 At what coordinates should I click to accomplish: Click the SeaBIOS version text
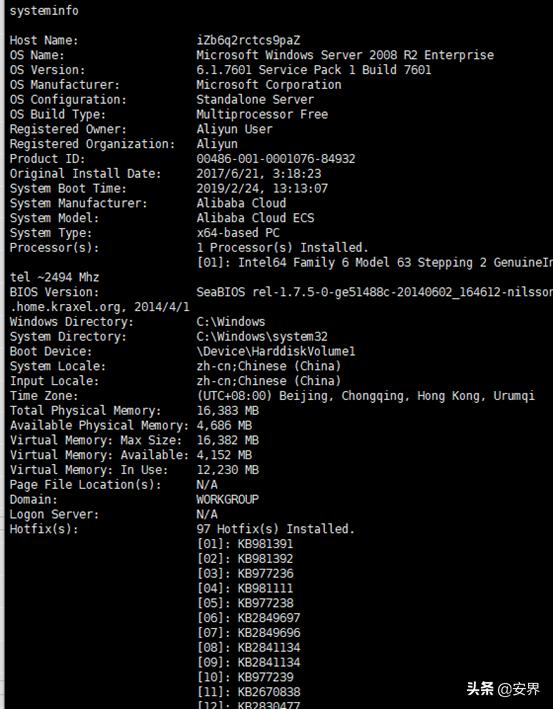[x=374, y=292]
